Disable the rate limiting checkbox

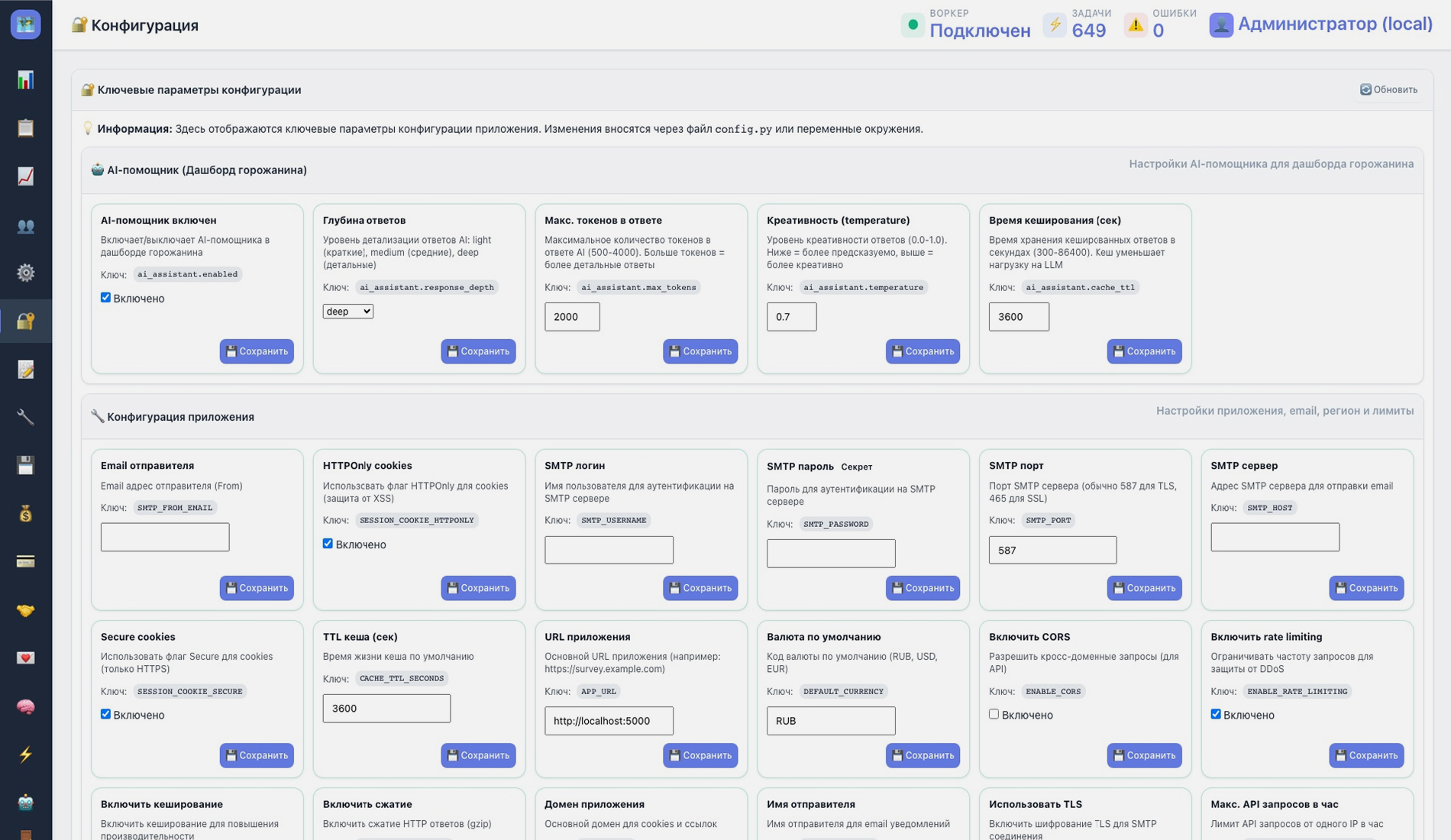pos(1216,715)
